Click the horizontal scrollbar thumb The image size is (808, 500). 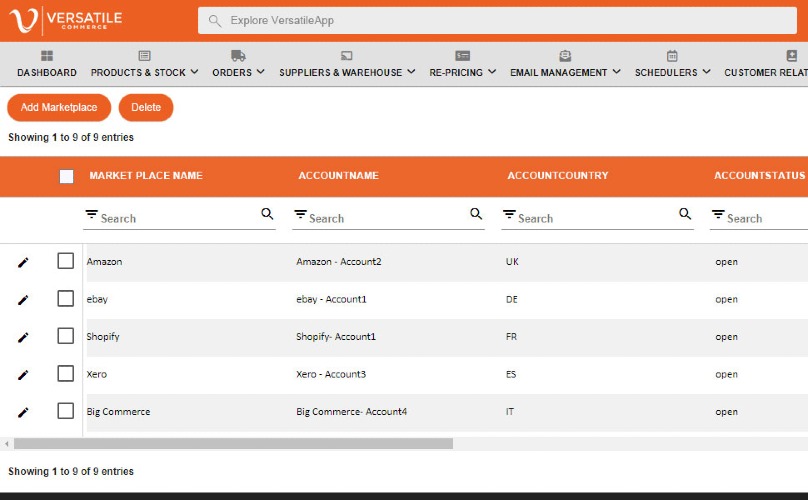pos(233,443)
